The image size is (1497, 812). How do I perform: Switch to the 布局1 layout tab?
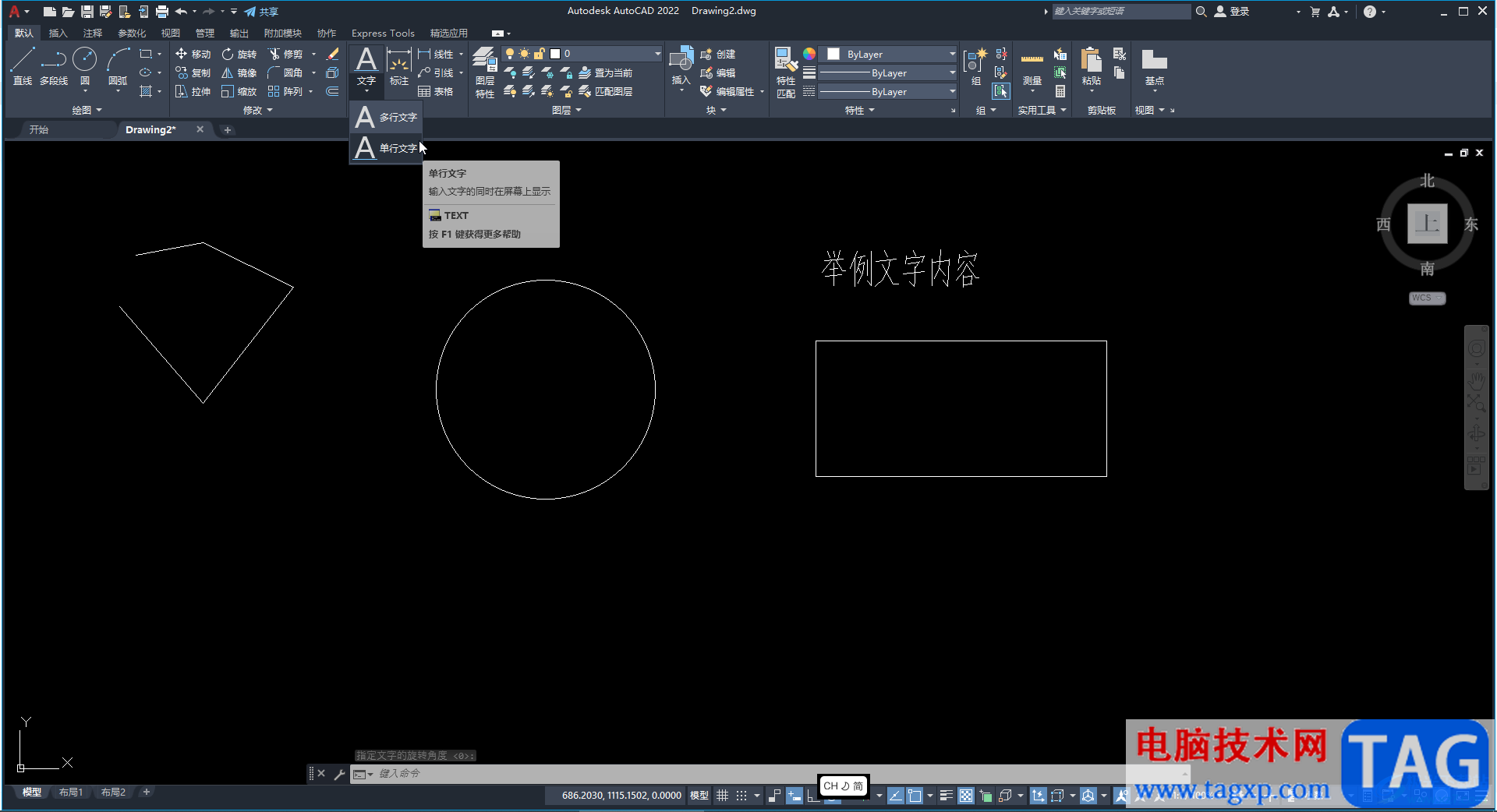70,793
